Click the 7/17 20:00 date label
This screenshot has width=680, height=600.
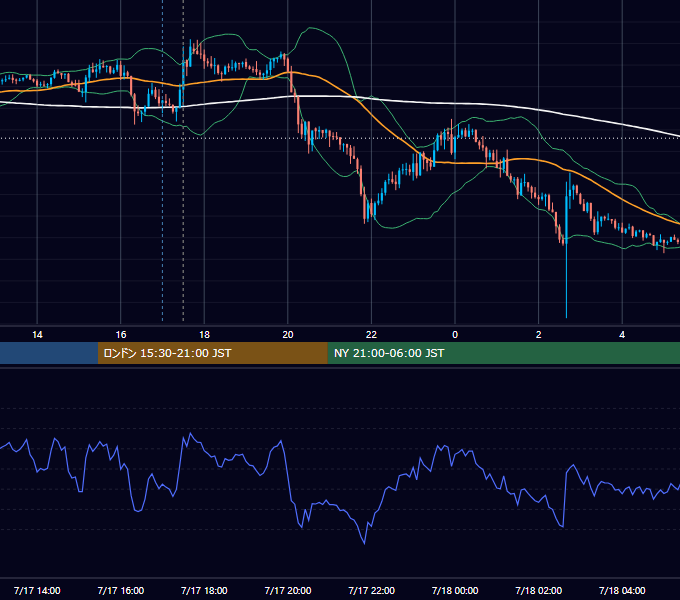288,590
